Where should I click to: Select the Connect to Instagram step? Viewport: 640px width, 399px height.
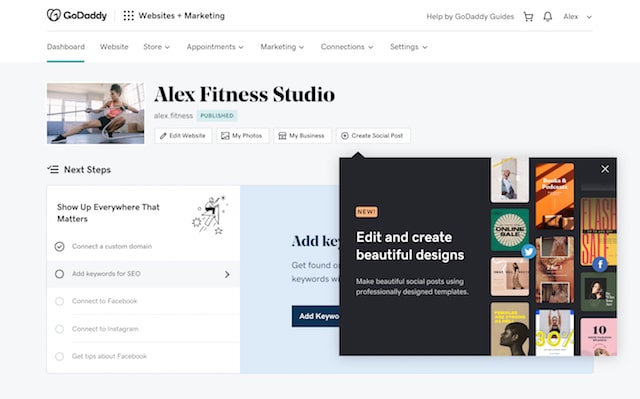click(x=143, y=329)
